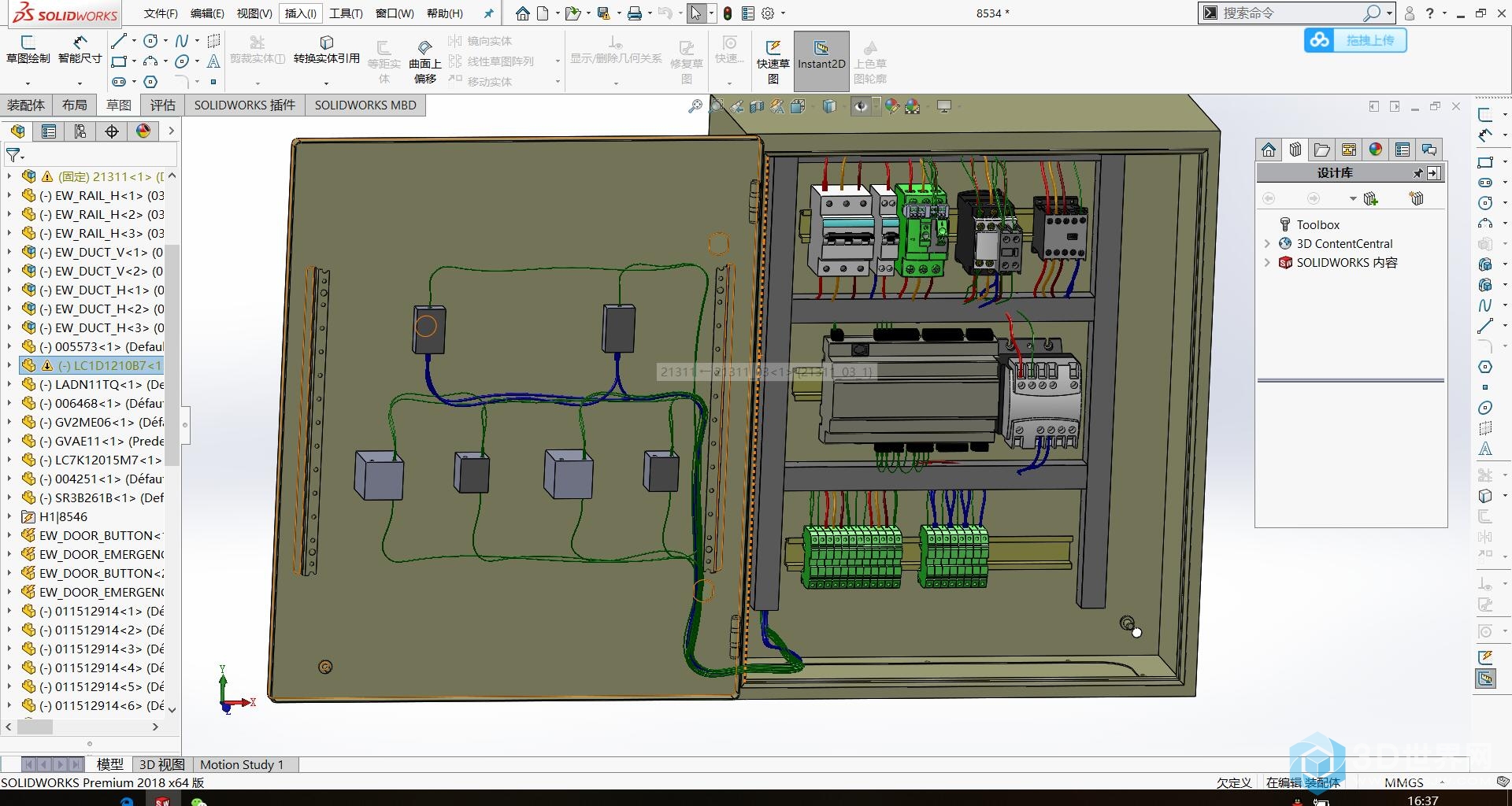Click the 拖拽上传 upload button
1512x806 pixels.
pyautogui.click(x=1355, y=40)
